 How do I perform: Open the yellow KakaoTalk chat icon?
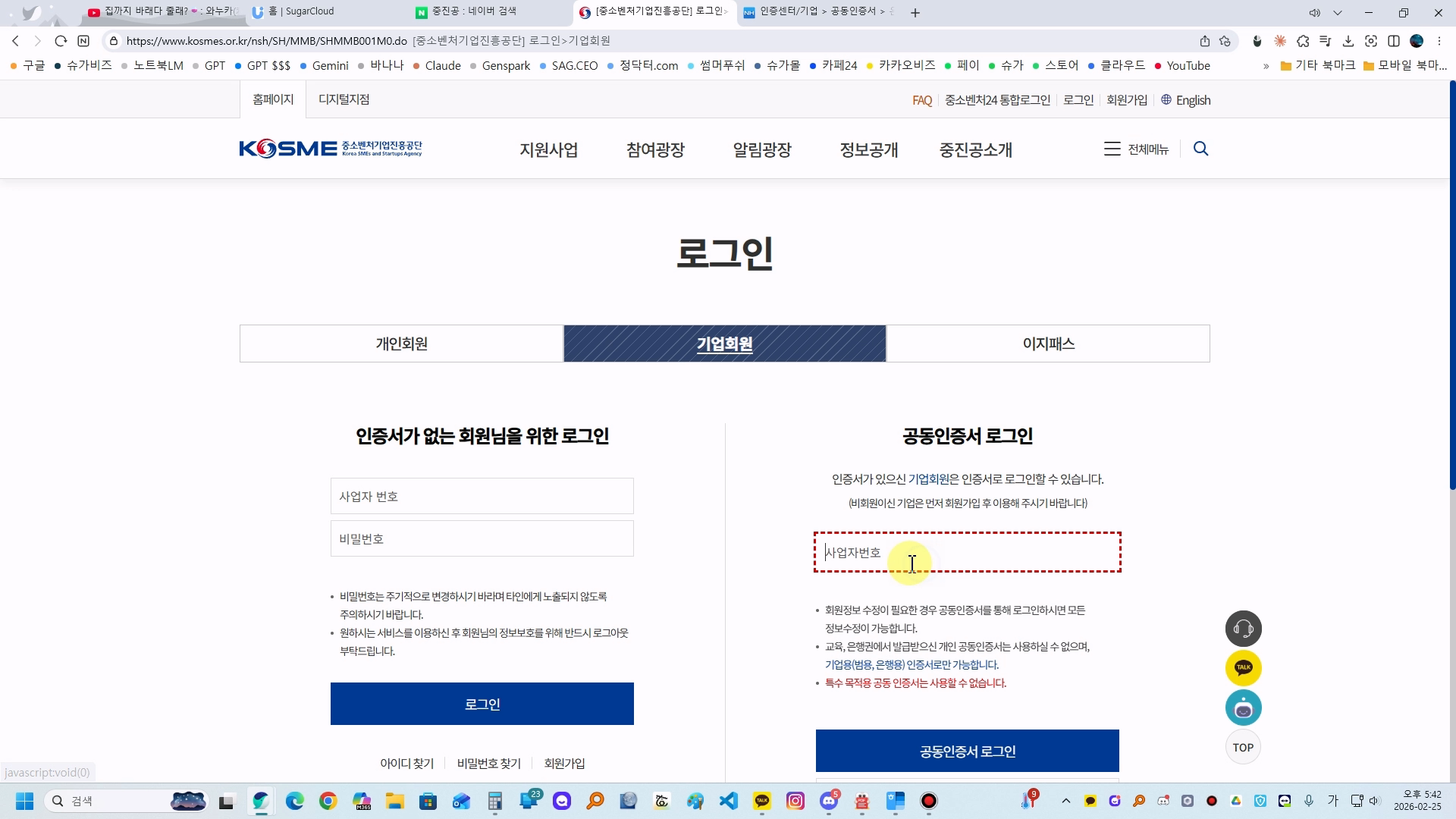[1243, 668]
